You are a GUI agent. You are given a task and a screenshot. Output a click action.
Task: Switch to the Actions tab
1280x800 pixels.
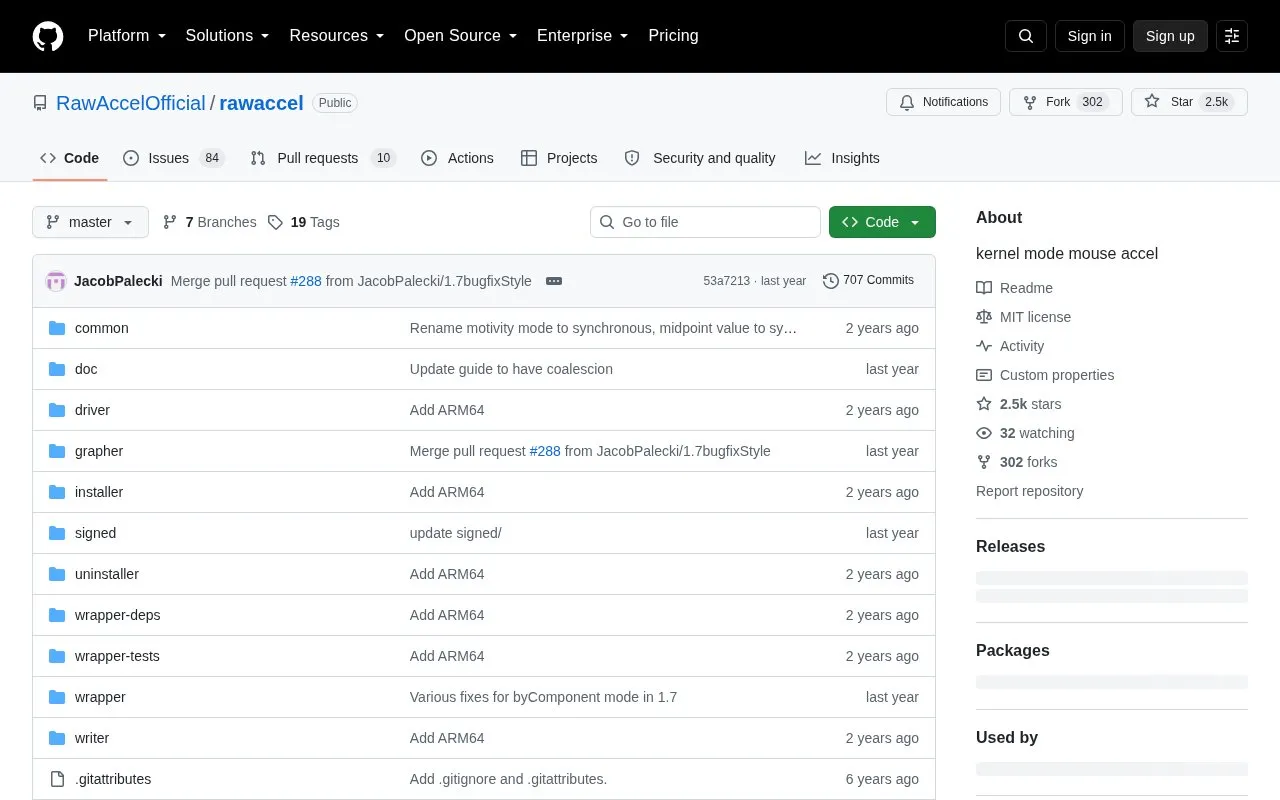457,158
